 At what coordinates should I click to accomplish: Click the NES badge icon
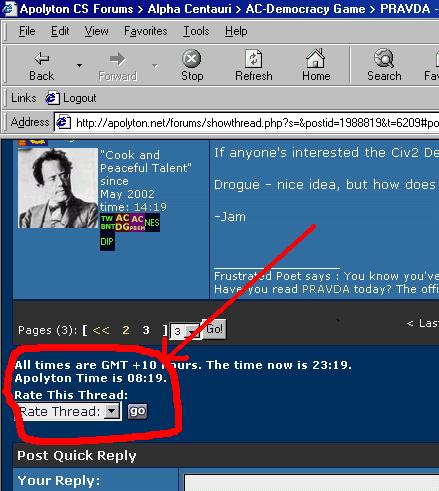(152, 223)
